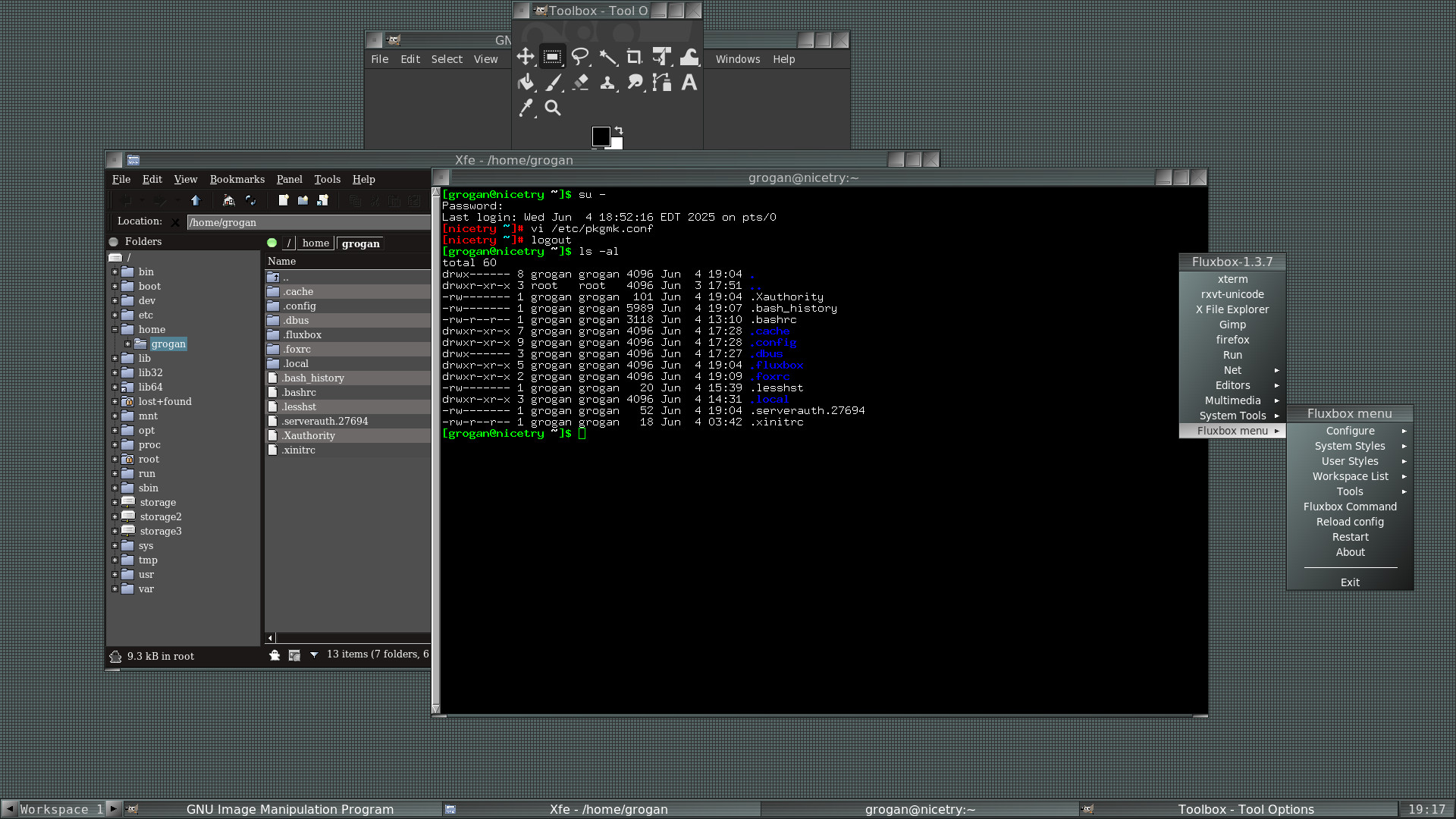Swap foreground and background colors
Viewport: 1456px width, 819px height.
point(619,130)
